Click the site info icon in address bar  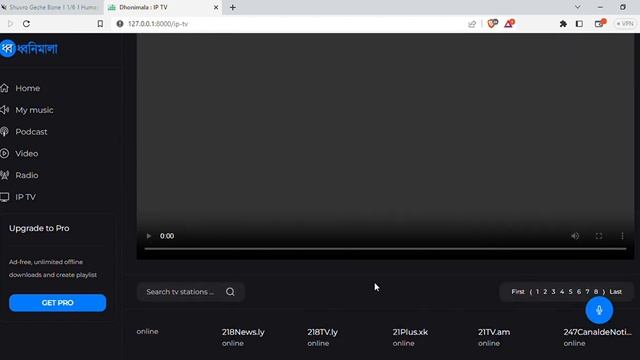(120, 24)
